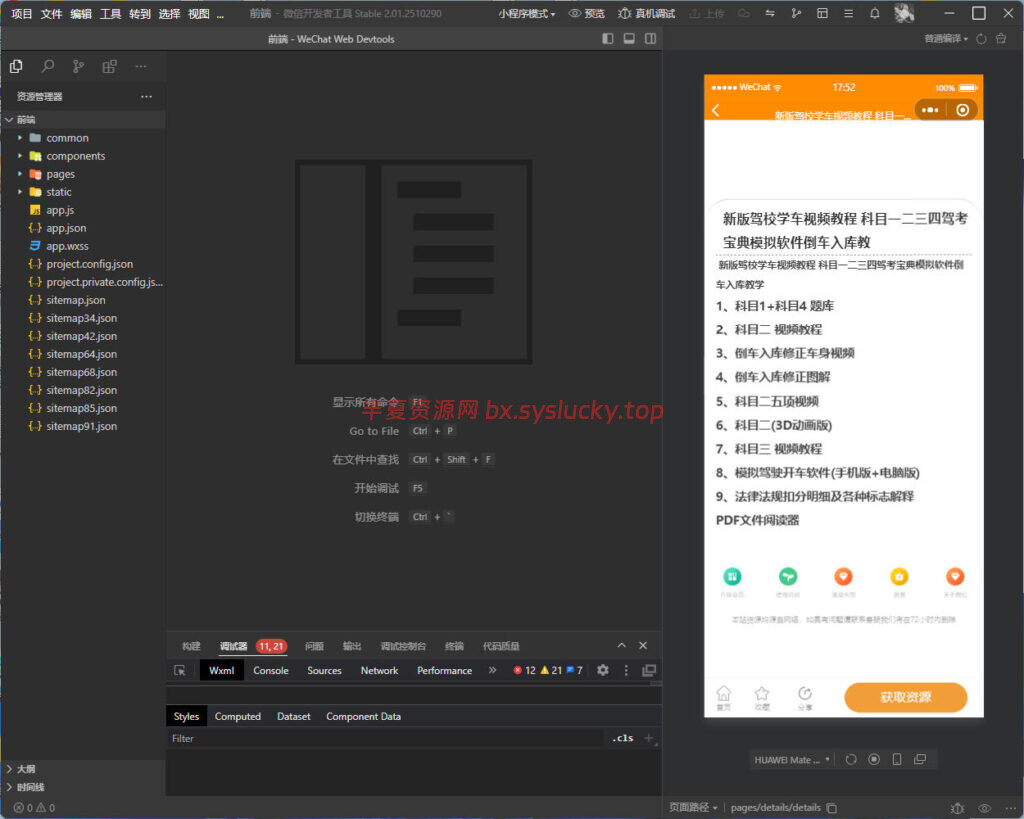1024x819 pixels.
Task: Switch to the Console tab
Action: click(x=271, y=671)
